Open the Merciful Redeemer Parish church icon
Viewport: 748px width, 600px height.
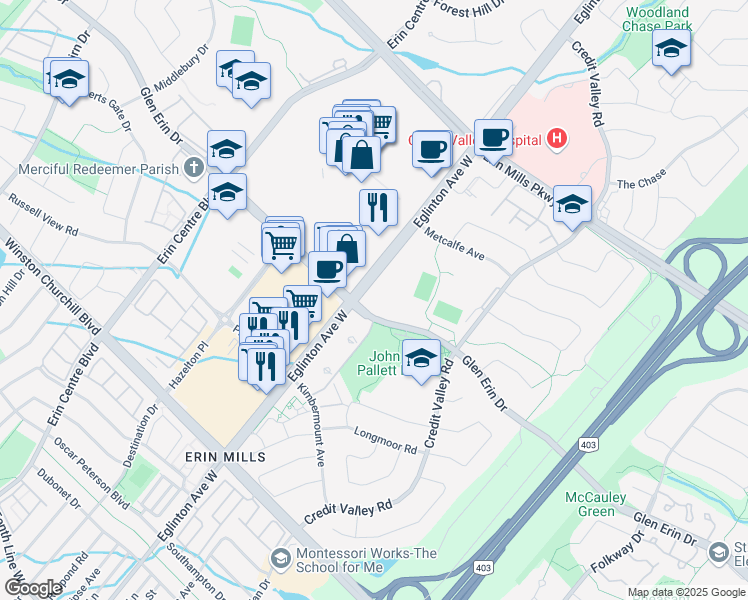pos(194,168)
